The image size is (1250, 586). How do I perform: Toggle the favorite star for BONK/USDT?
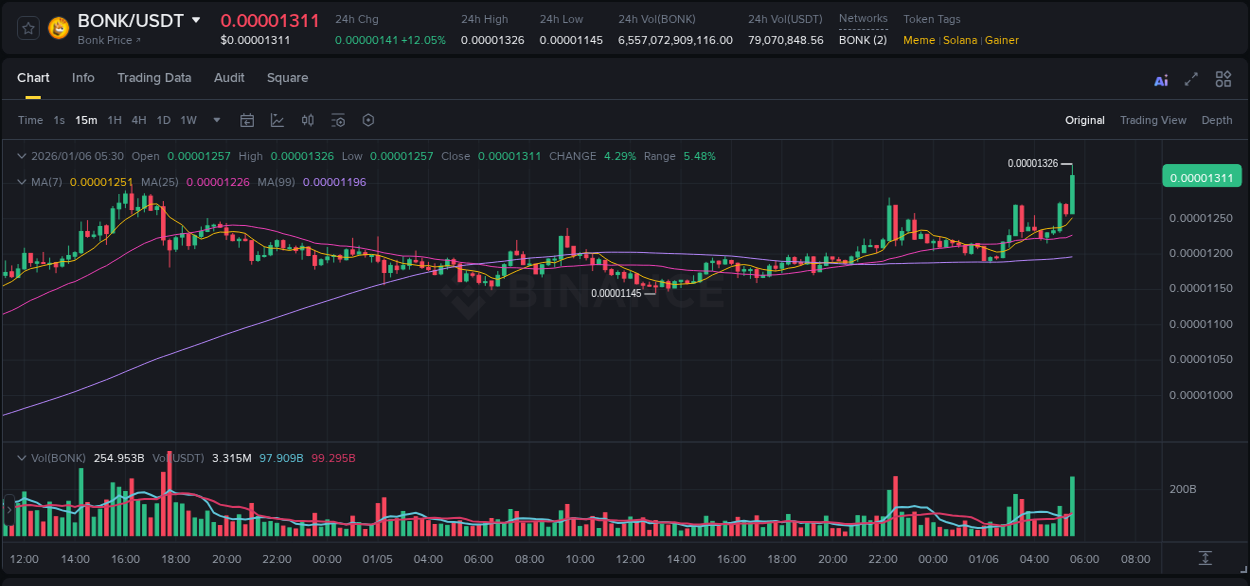pos(27,28)
